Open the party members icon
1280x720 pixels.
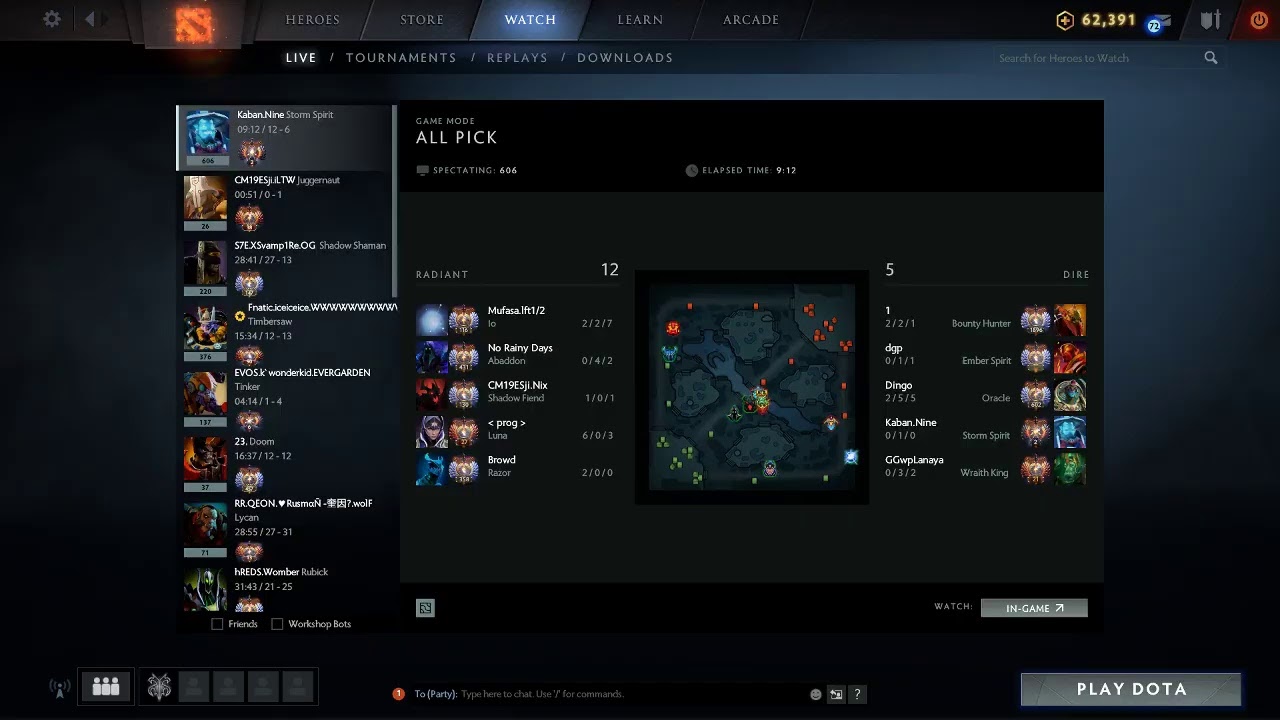coord(105,686)
